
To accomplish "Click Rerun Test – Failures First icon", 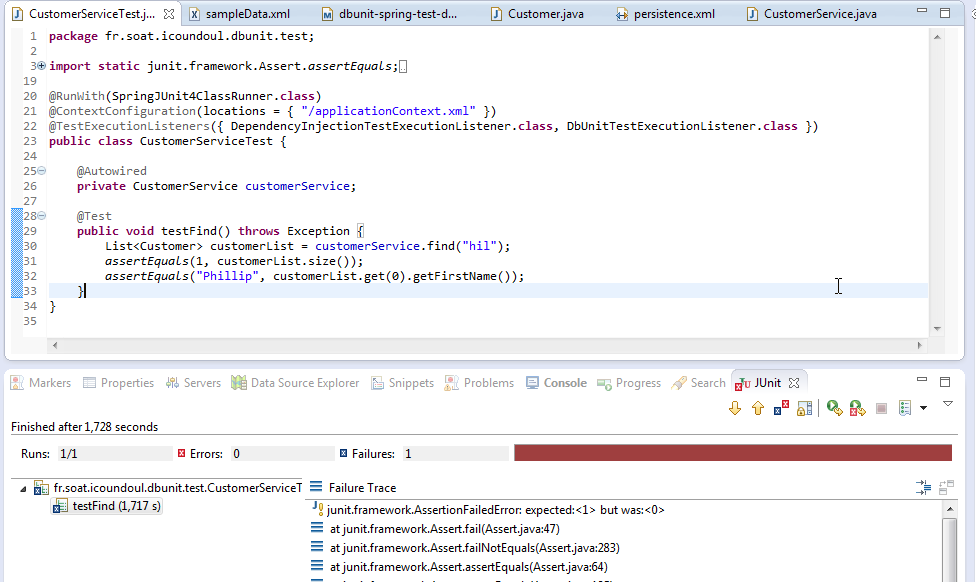I will [x=857, y=408].
